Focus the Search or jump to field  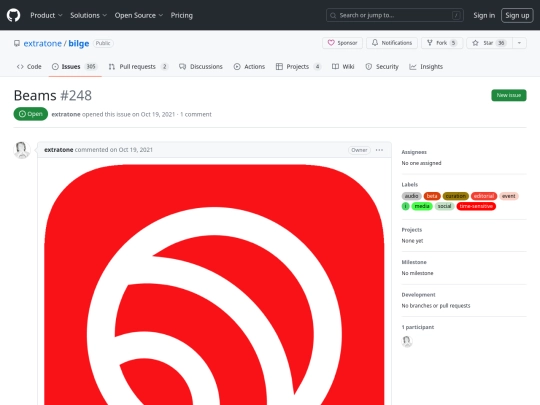pyautogui.click(x=395, y=15)
